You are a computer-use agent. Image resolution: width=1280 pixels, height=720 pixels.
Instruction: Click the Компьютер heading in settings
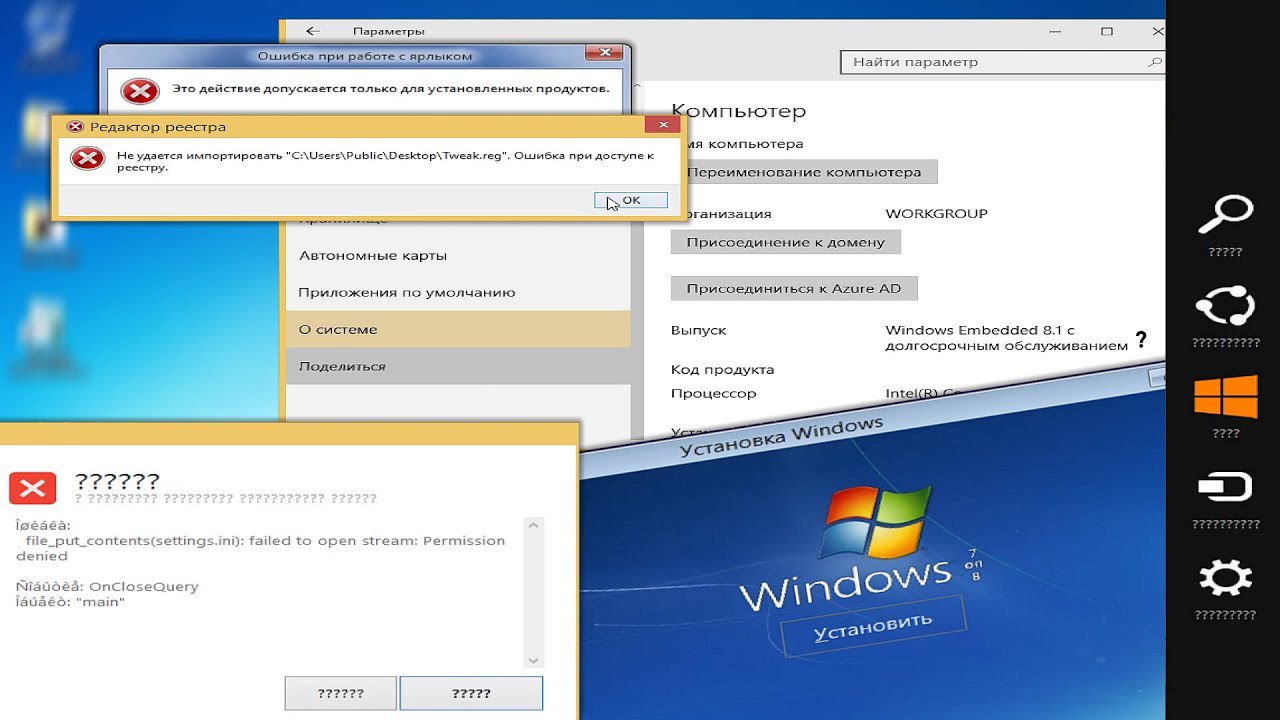point(738,111)
